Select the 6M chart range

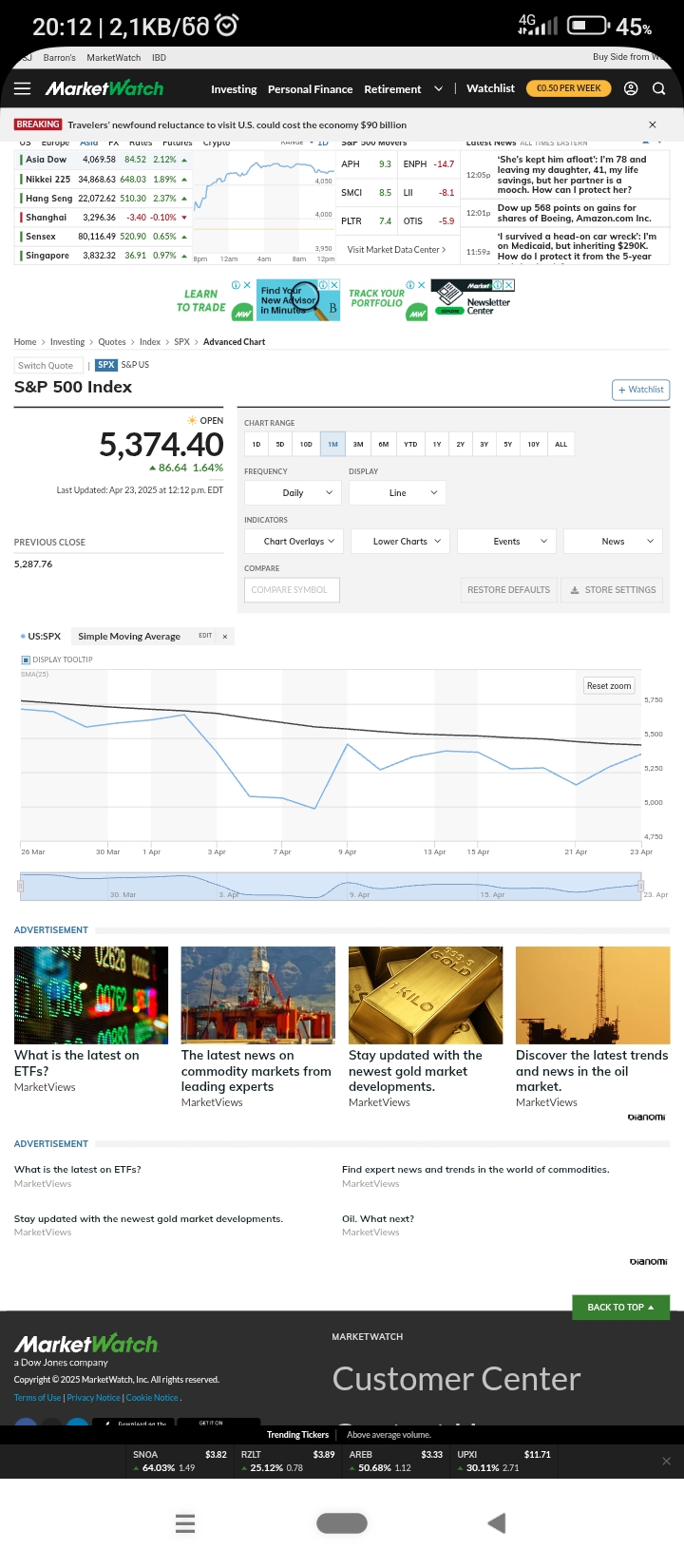[384, 444]
